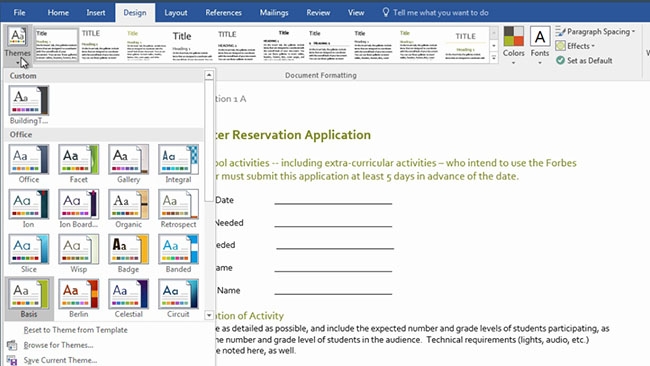Open the File tab
This screenshot has height=366, width=650.
coord(19,12)
